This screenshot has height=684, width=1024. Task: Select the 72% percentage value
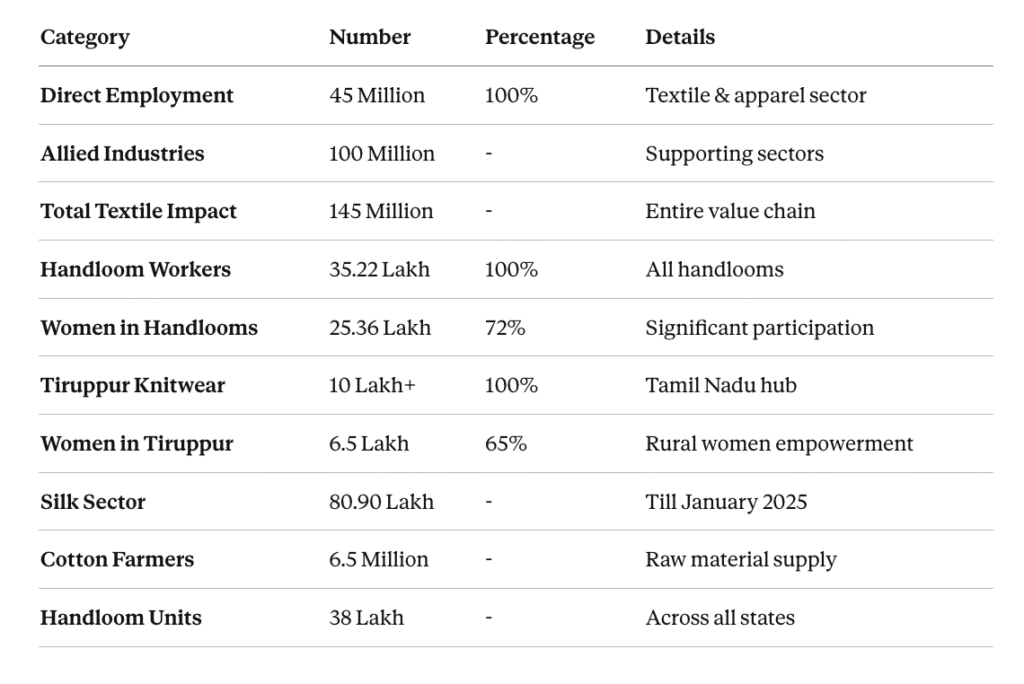[x=505, y=328]
